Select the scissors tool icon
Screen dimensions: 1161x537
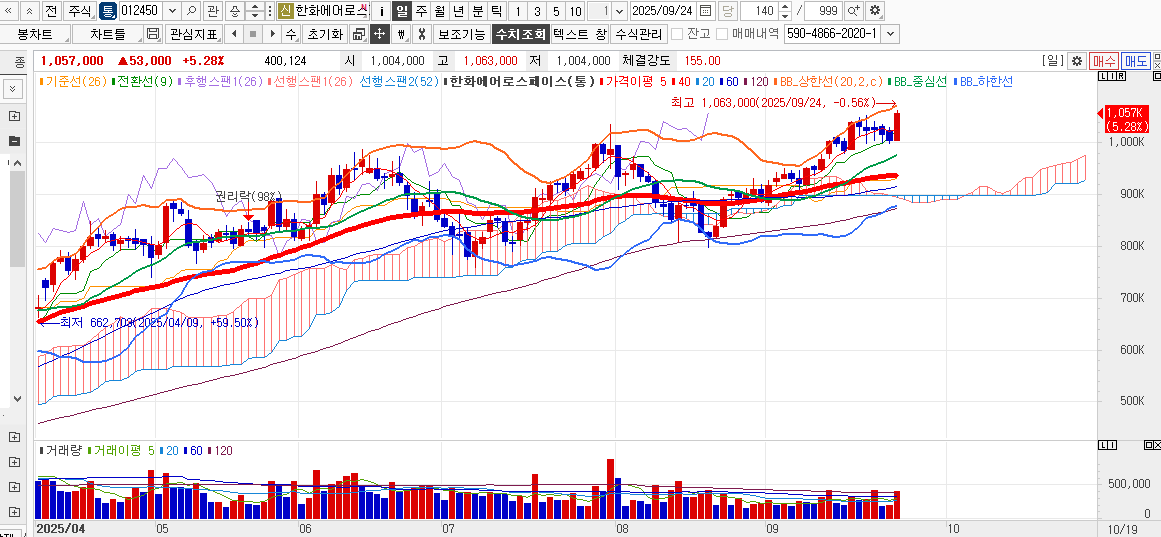tap(421, 34)
